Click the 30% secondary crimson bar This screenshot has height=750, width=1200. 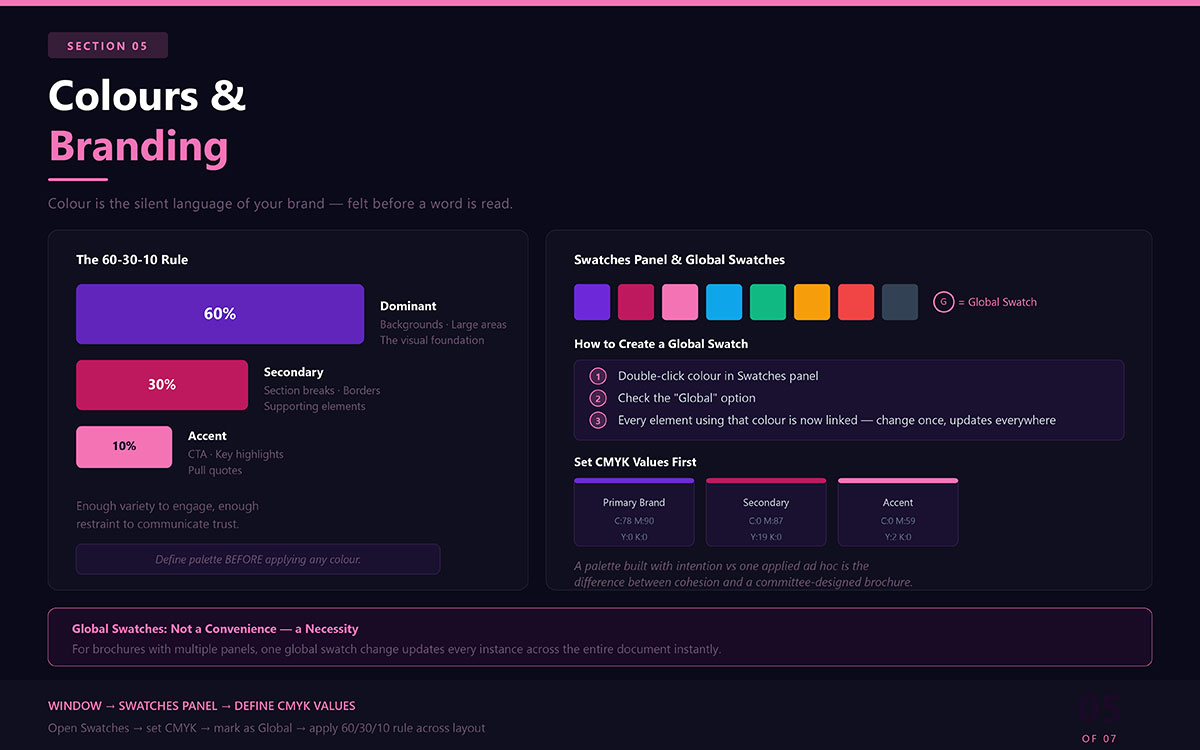coord(162,385)
